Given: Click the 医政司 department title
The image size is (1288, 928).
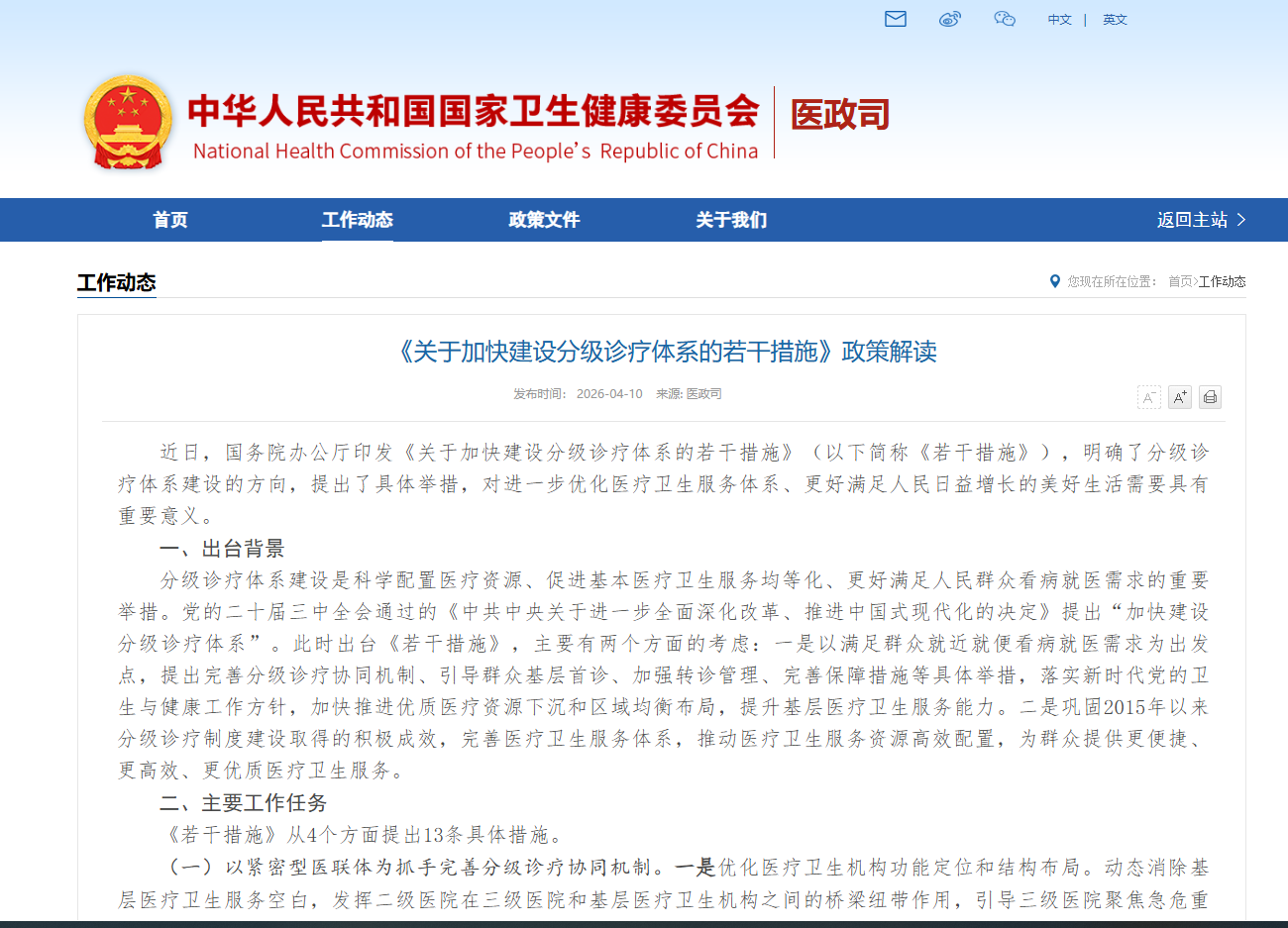Looking at the screenshot, I should 840,115.
